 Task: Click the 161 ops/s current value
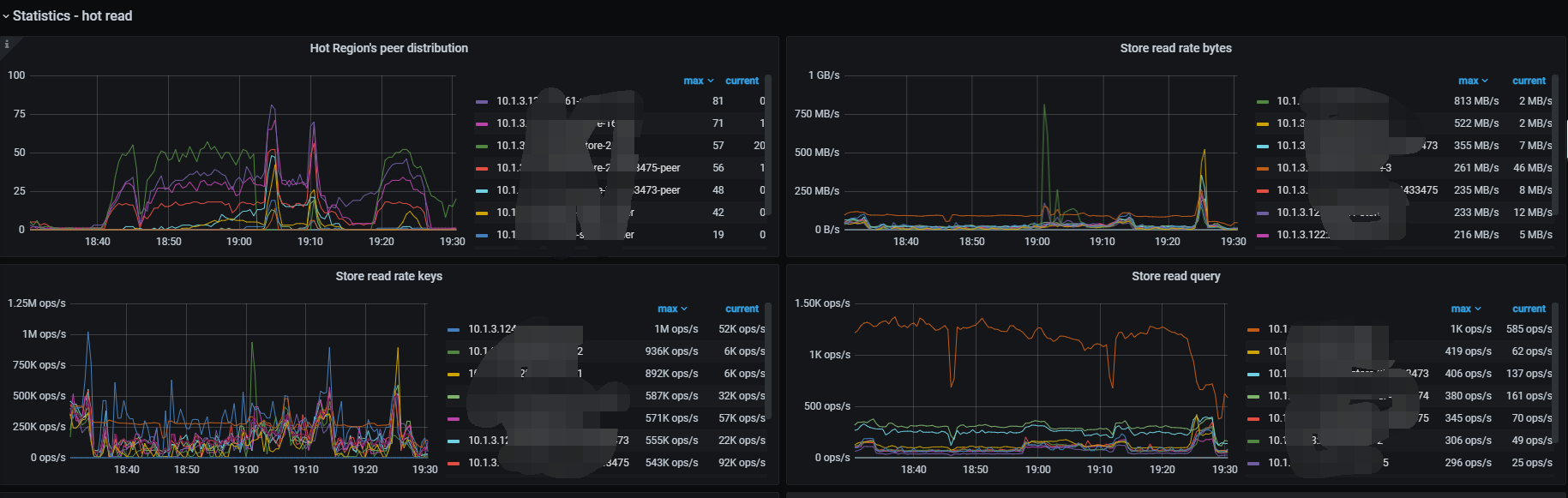1529,396
